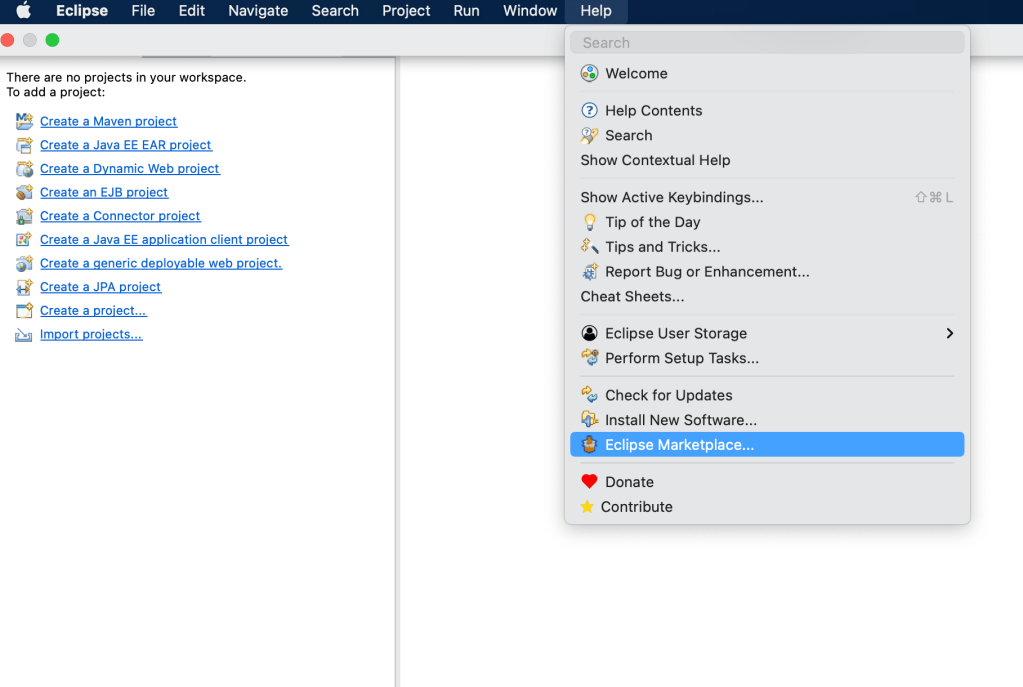
Task: Click the JPA project icon
Action: pyautogui.click(x=24, y=287)
